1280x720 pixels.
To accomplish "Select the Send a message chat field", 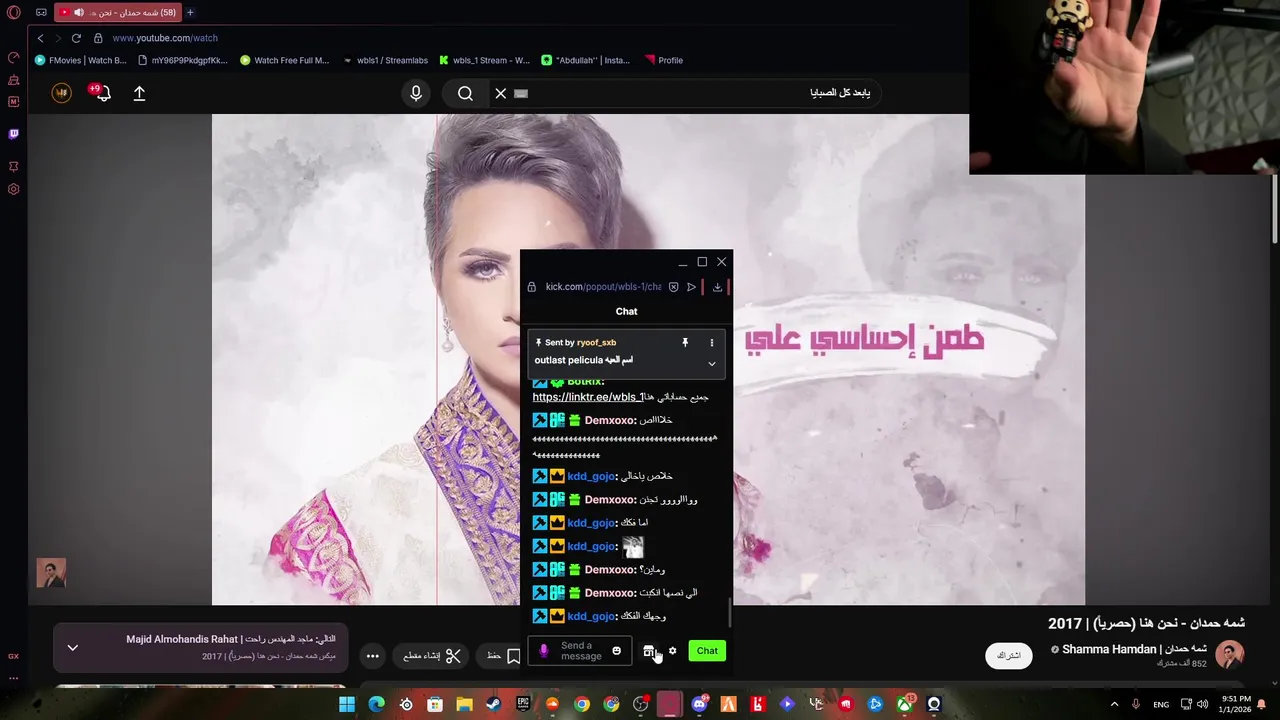I will coord(581,651).
